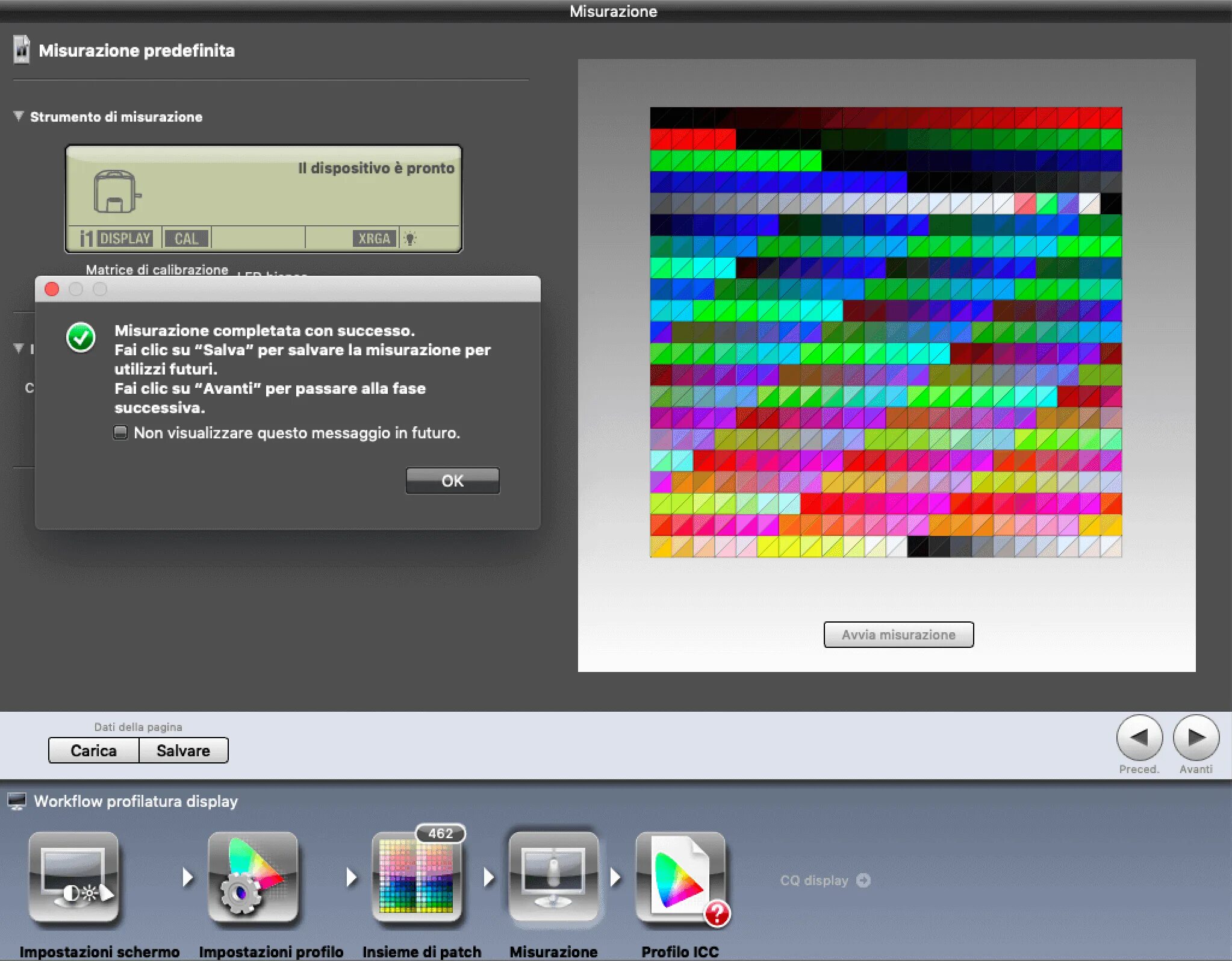Open the Profilo ICC step icon
Screen dimensions: 1232x961
680,877
